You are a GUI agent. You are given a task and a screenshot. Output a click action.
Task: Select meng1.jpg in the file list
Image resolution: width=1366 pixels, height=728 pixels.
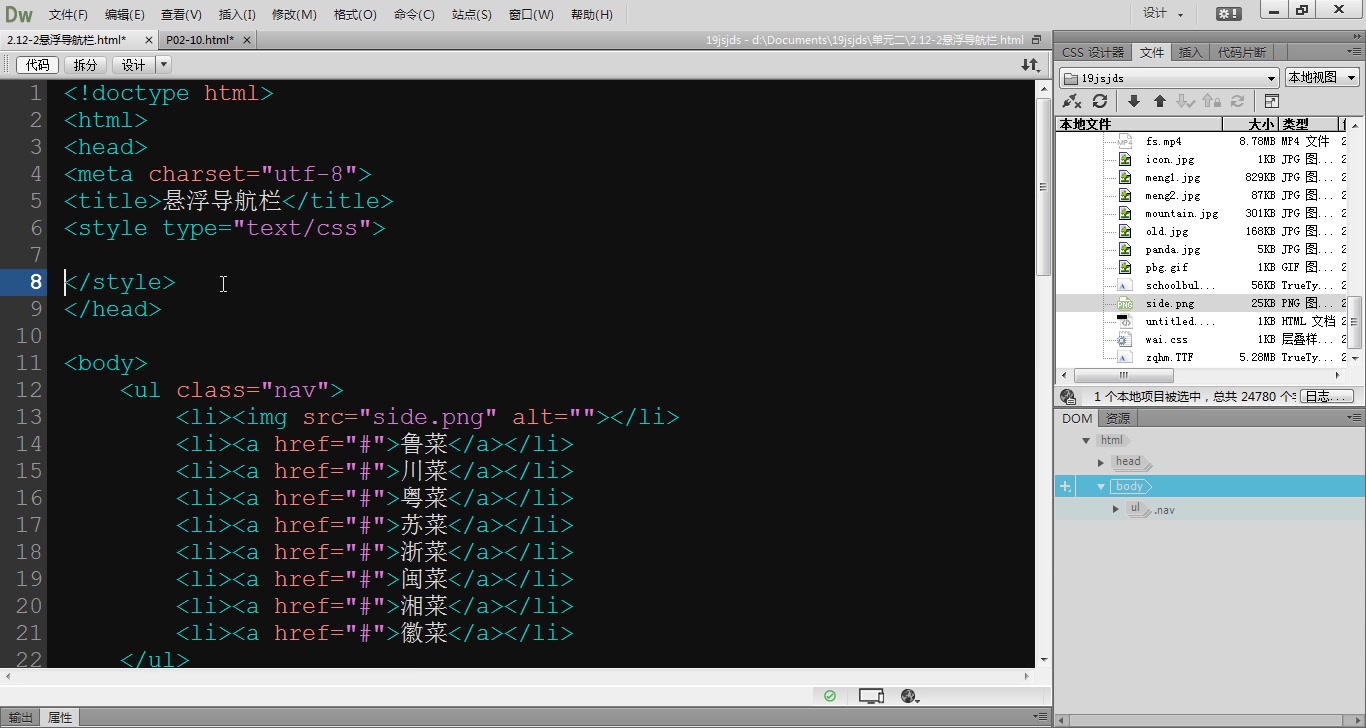pos(1172,177)
